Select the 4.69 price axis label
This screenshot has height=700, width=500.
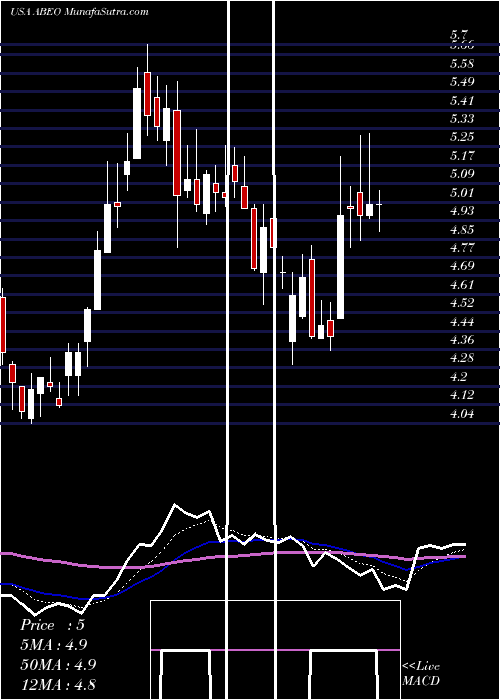pyautogui.click(x=462, y=266)
